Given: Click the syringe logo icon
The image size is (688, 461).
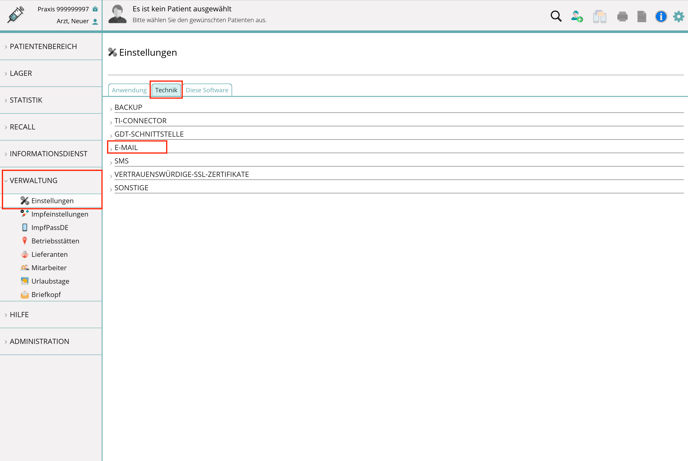Looking at the screenshot, I should click(16, 15).
